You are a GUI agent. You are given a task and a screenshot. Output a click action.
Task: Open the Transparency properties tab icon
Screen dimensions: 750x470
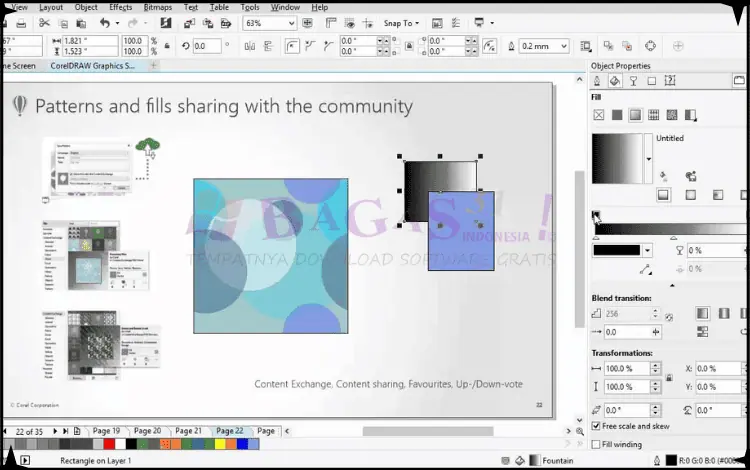tap(634, 81)
